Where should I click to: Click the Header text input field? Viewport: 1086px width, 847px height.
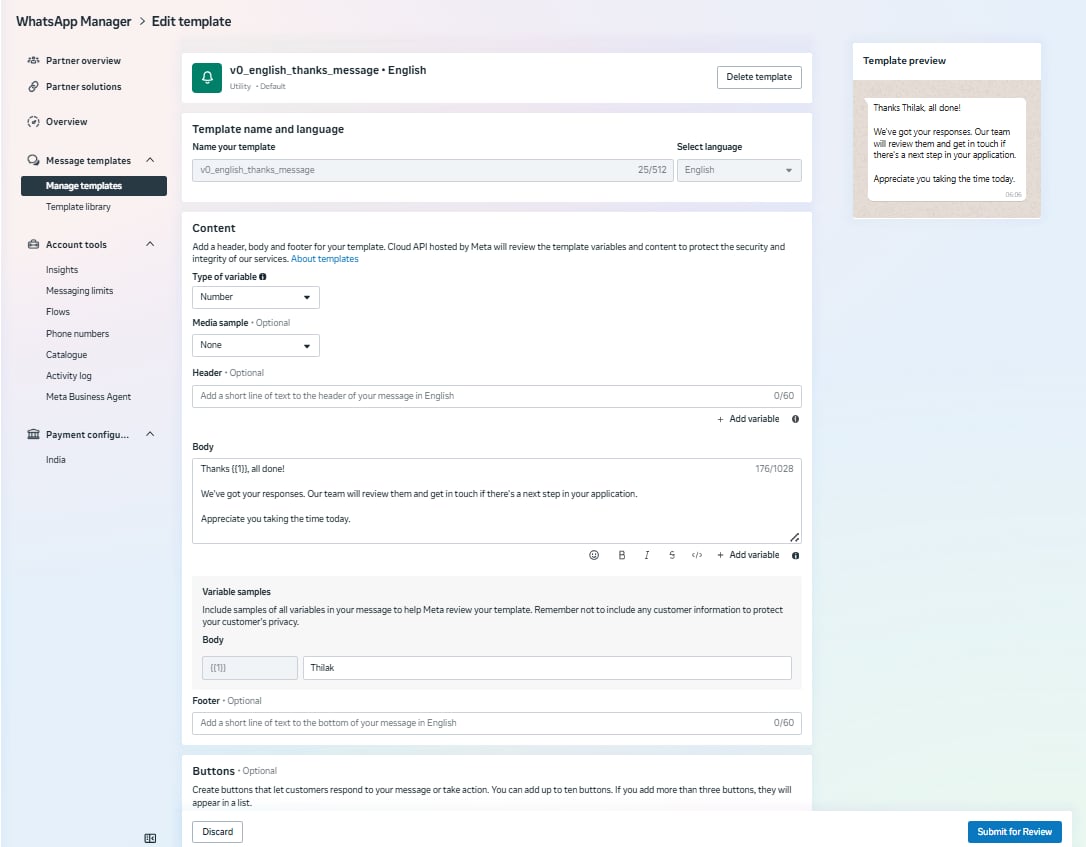point(497,396)
